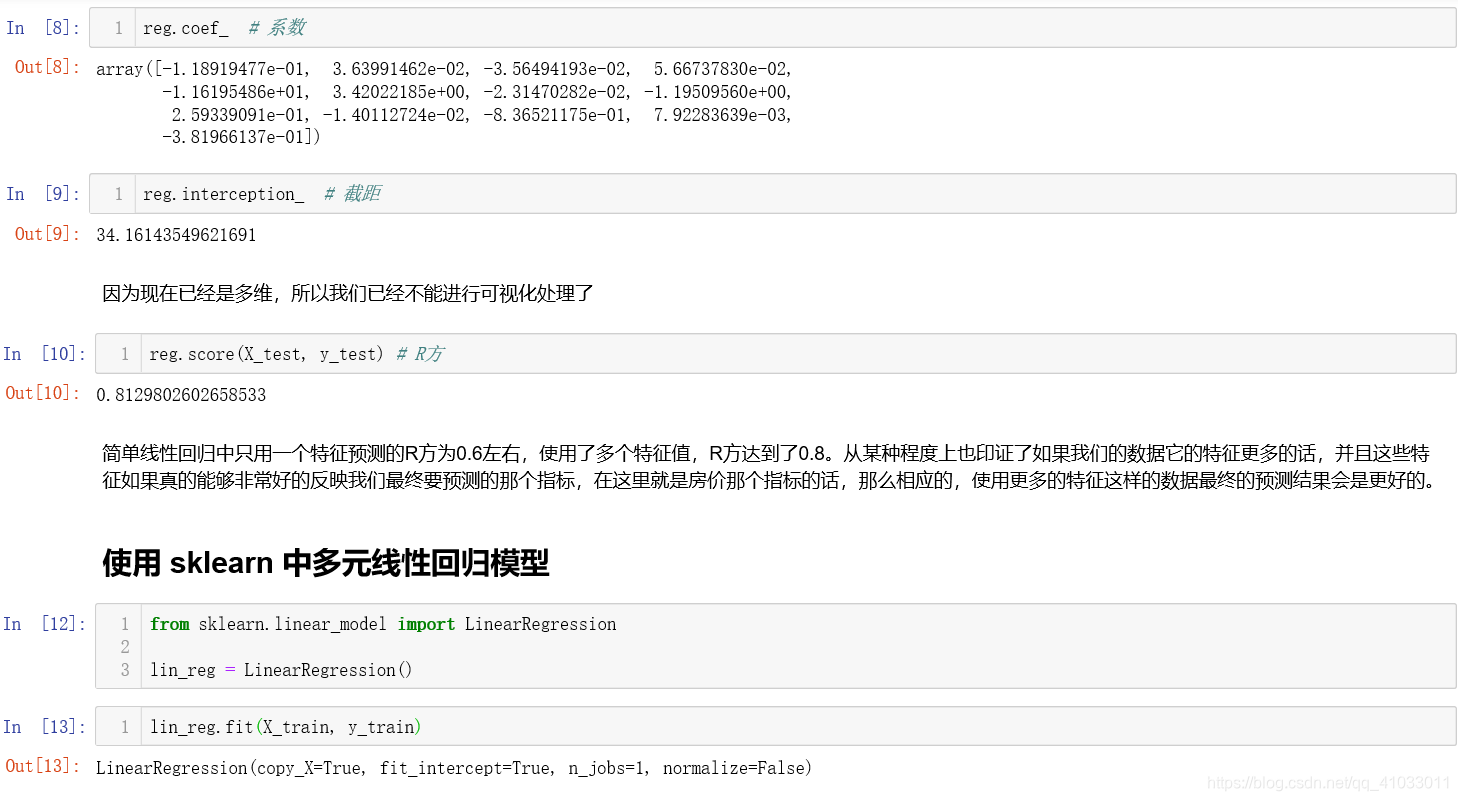
Task: Select the In [8] prompt label
Action: 43,28
